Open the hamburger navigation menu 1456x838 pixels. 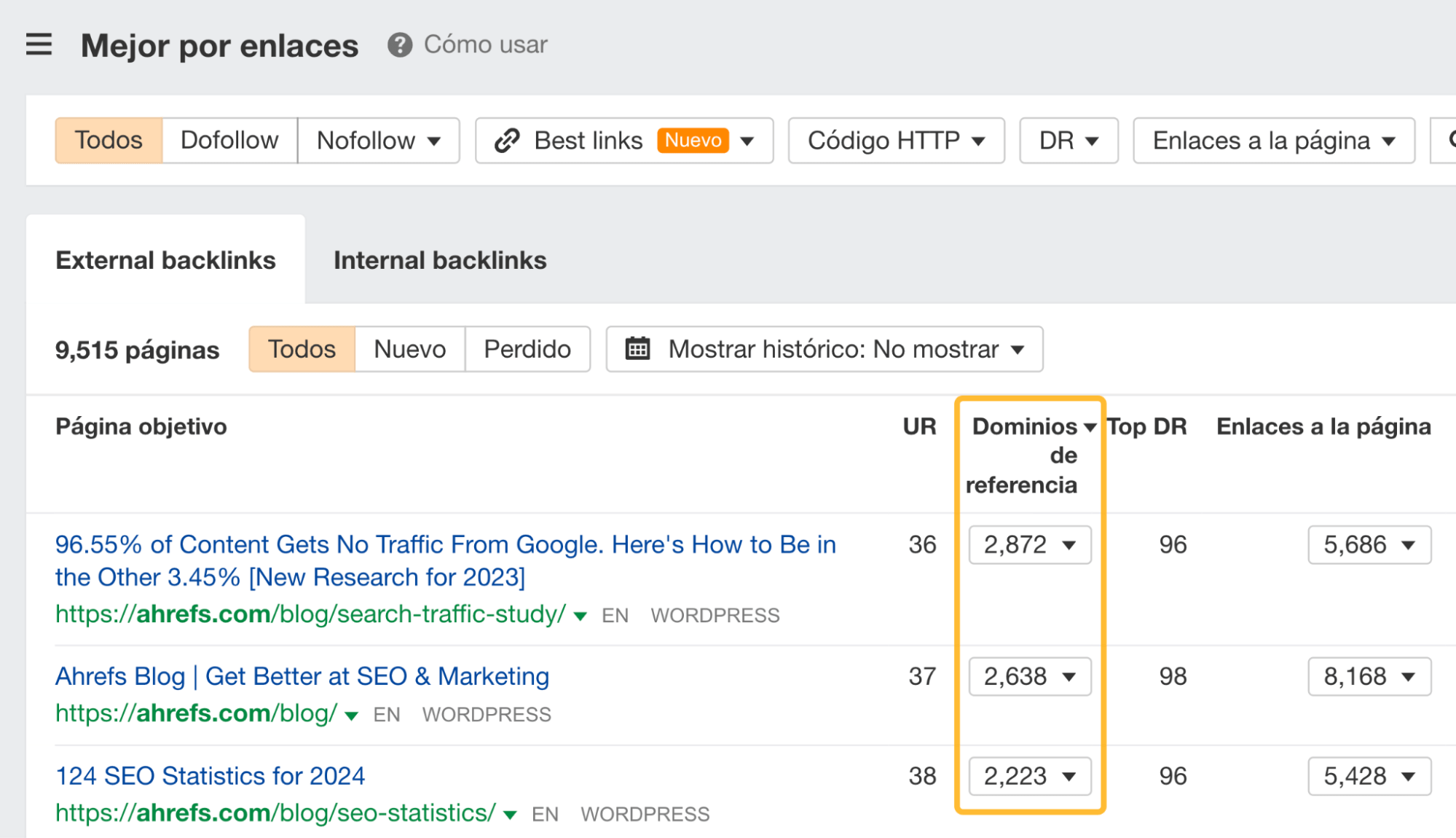coord(38,44)
